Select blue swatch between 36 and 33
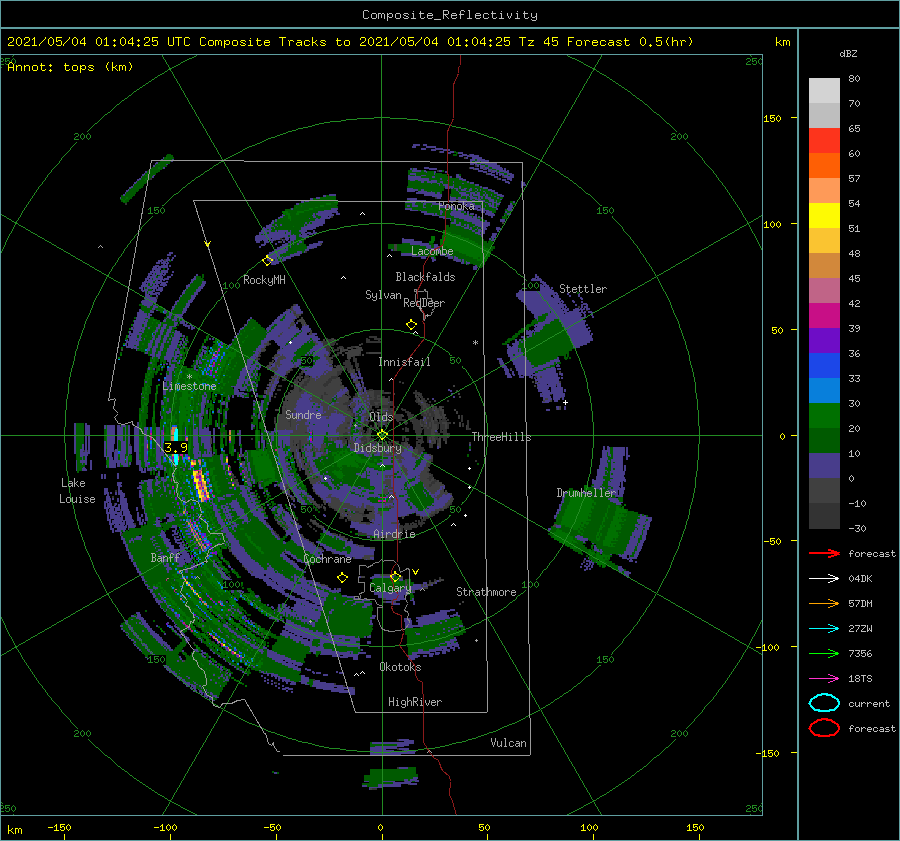The height and width of the screenshot is (841, 900). 824,366
